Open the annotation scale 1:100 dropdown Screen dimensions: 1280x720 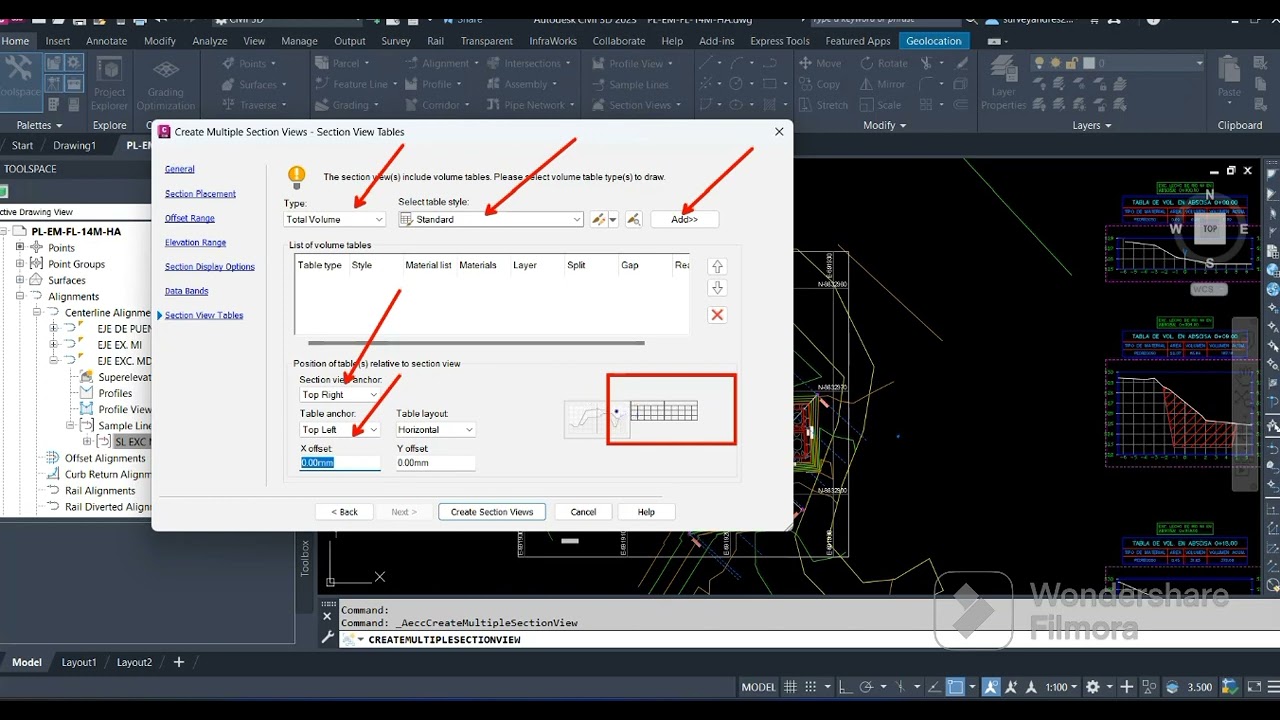tap(1062, 687)
